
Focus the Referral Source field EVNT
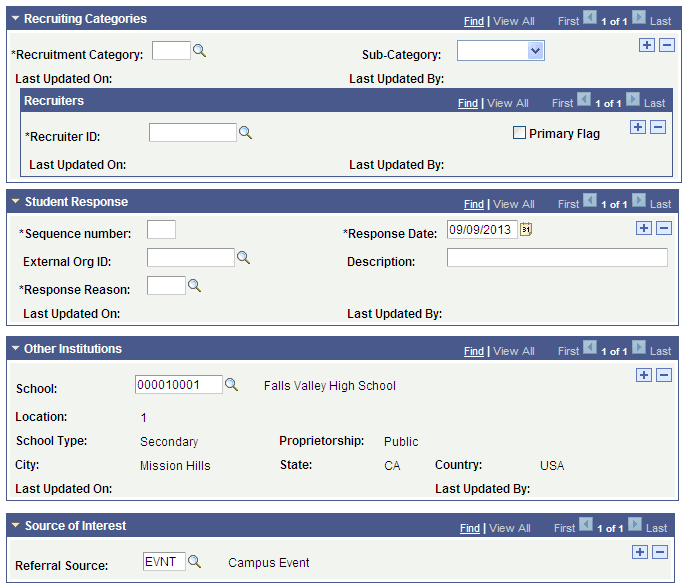coord(164,561)
